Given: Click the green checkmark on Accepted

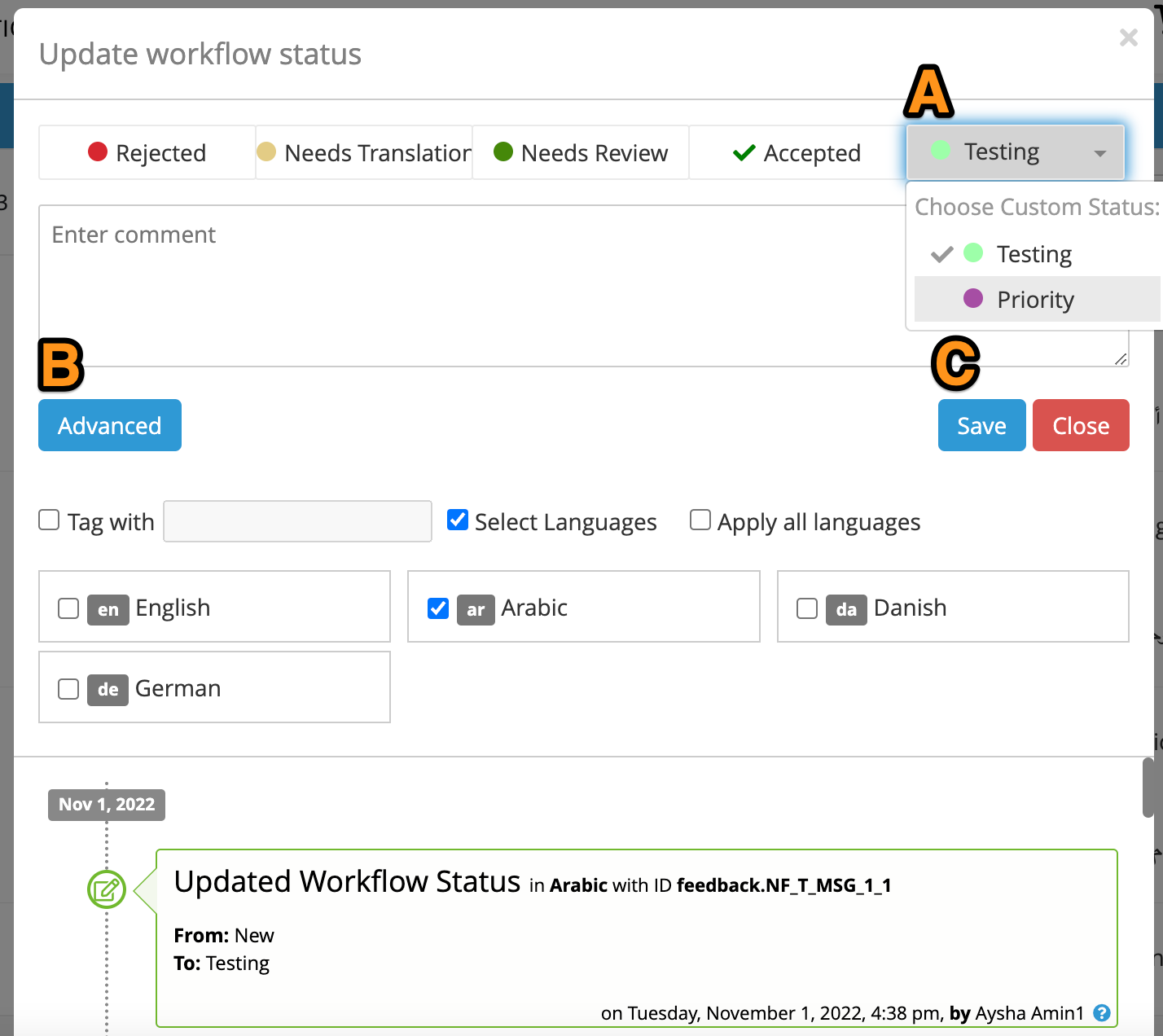Looking at the screenshot, I should [x=743, y=152].
